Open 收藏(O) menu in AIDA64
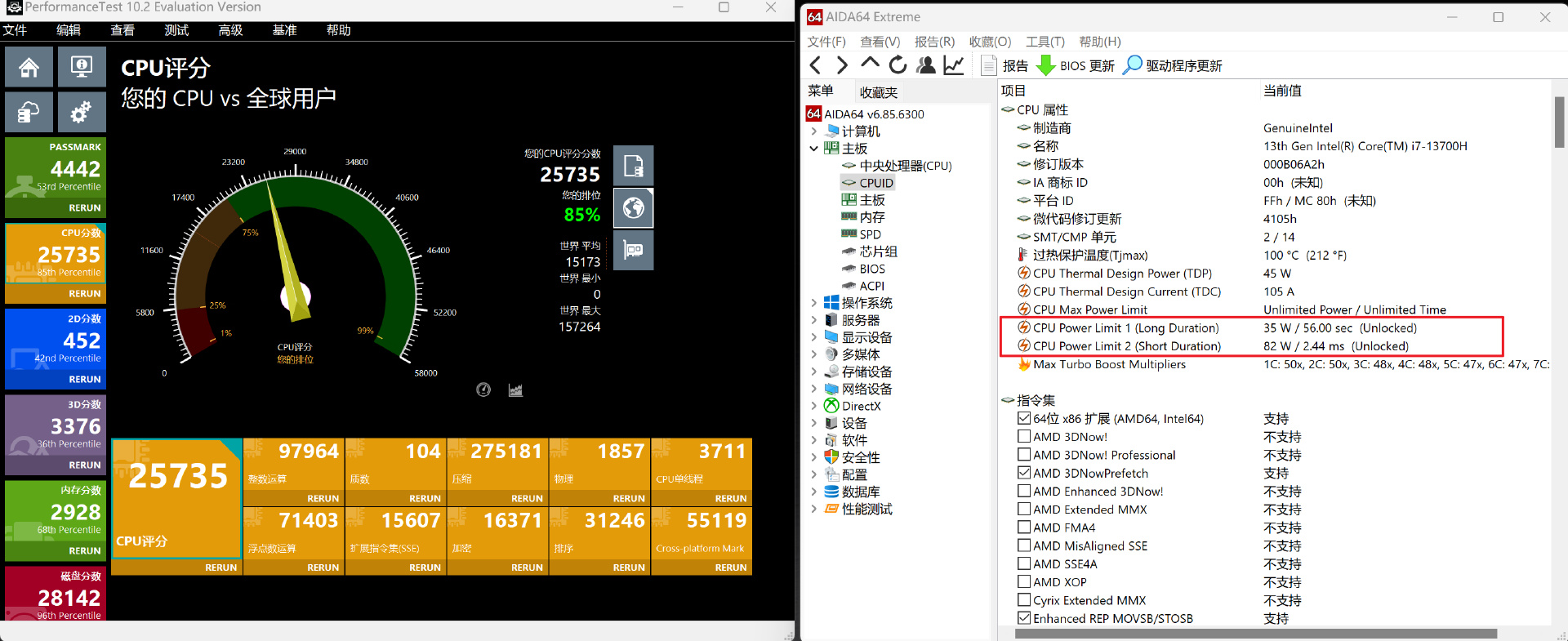The image size is (1568, 641). click(x=990, y=42)
